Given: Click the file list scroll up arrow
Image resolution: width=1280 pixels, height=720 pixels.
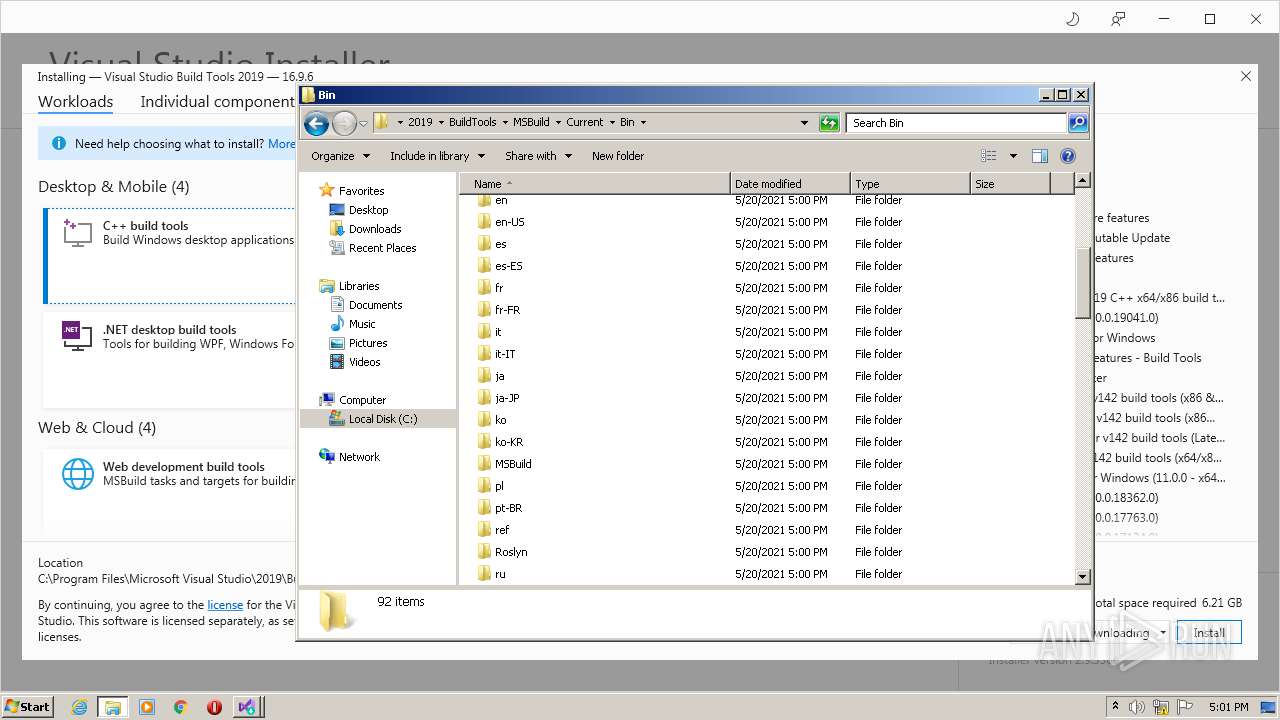Looking at the screenshot, I should coord(1082,181).
